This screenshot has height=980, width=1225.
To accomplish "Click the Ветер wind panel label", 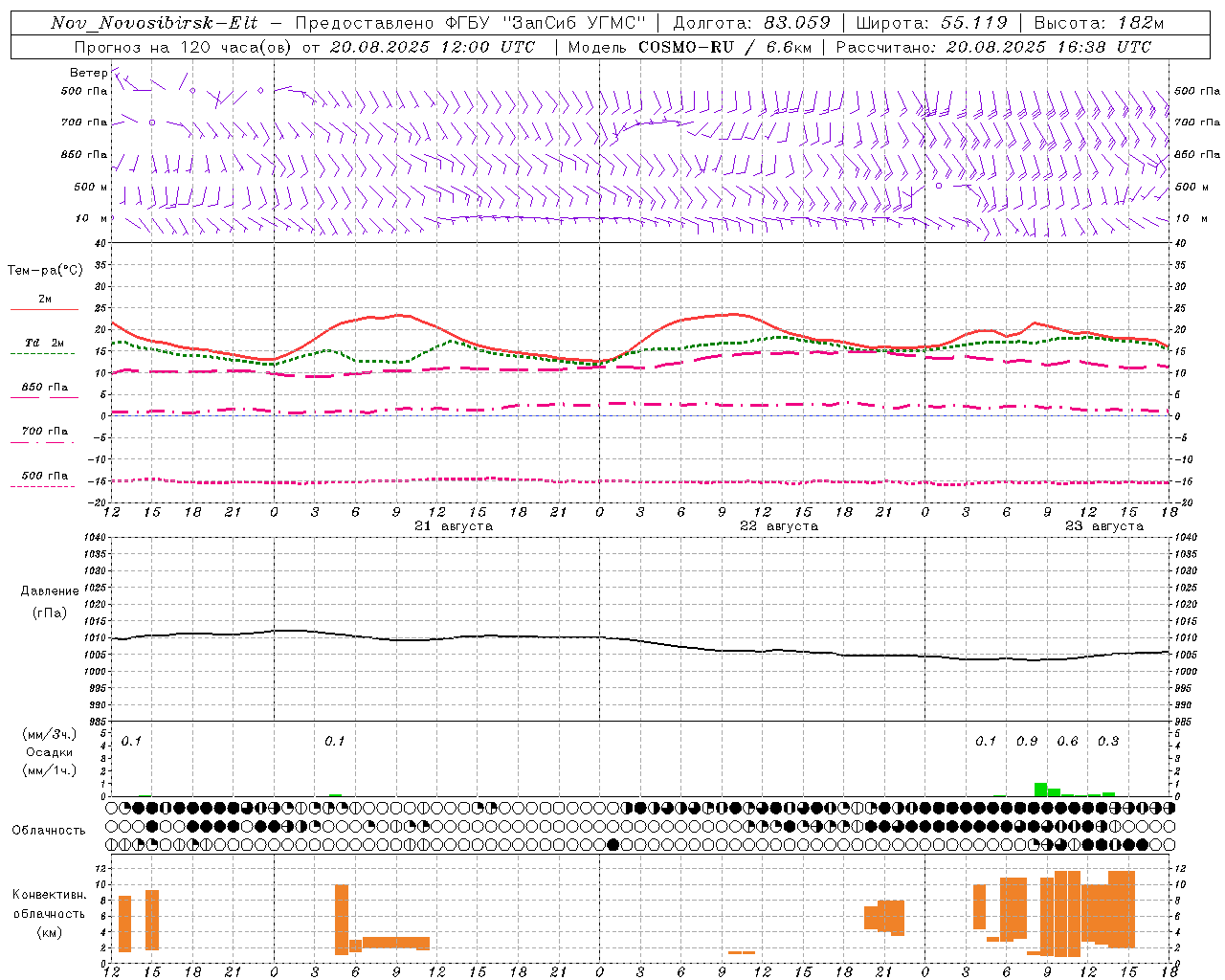I will (88, 73).
